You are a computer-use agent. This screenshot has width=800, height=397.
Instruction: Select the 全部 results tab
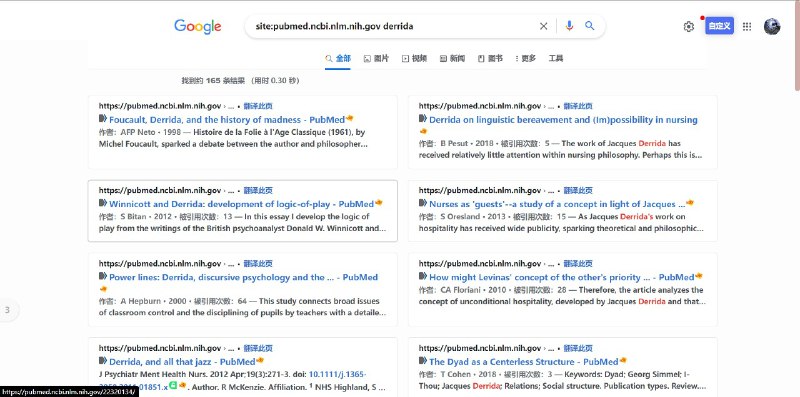[x=338, y=58]
